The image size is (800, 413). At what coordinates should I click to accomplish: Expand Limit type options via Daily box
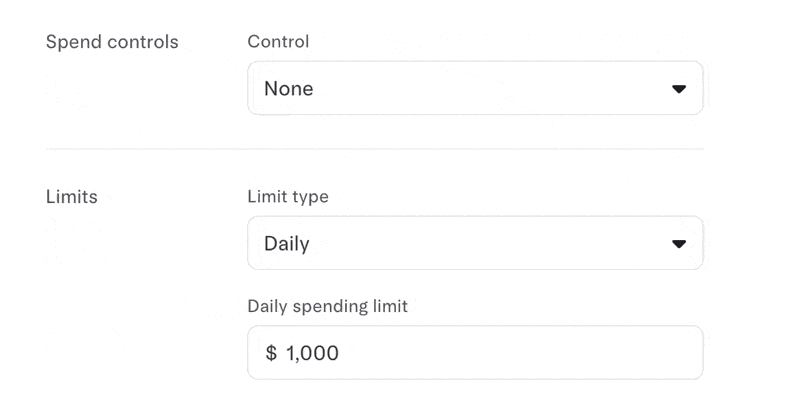tap(475, 243)
